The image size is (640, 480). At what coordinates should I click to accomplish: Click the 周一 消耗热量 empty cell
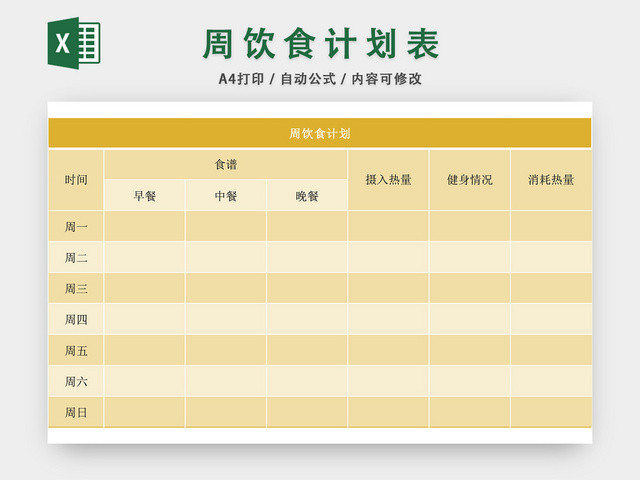click(551, 226)
